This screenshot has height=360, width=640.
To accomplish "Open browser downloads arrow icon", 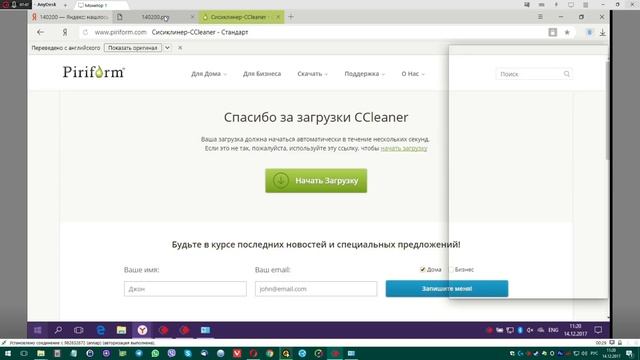I will coord(602,32).
